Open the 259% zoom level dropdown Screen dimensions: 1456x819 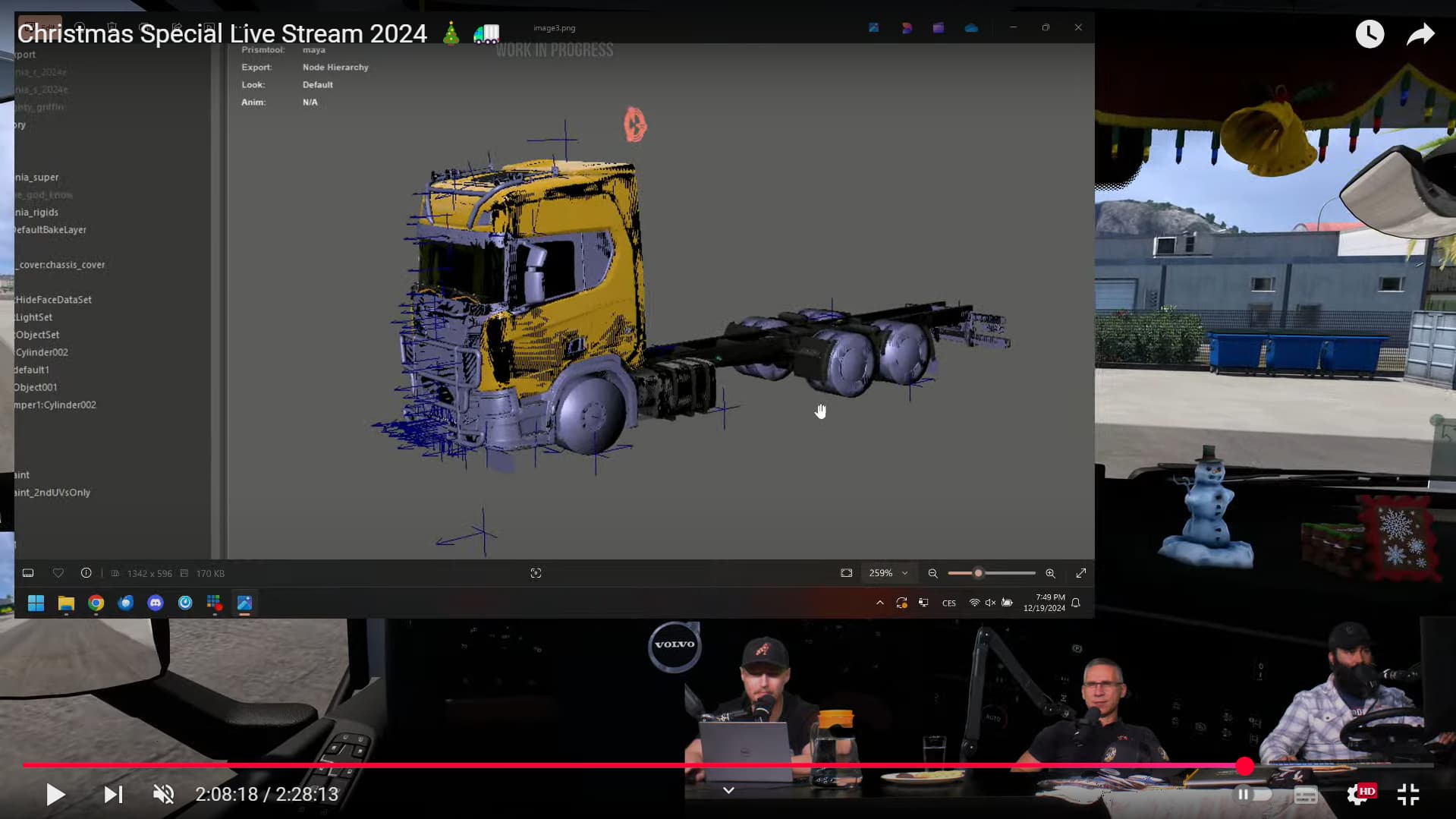coord(888,573)
